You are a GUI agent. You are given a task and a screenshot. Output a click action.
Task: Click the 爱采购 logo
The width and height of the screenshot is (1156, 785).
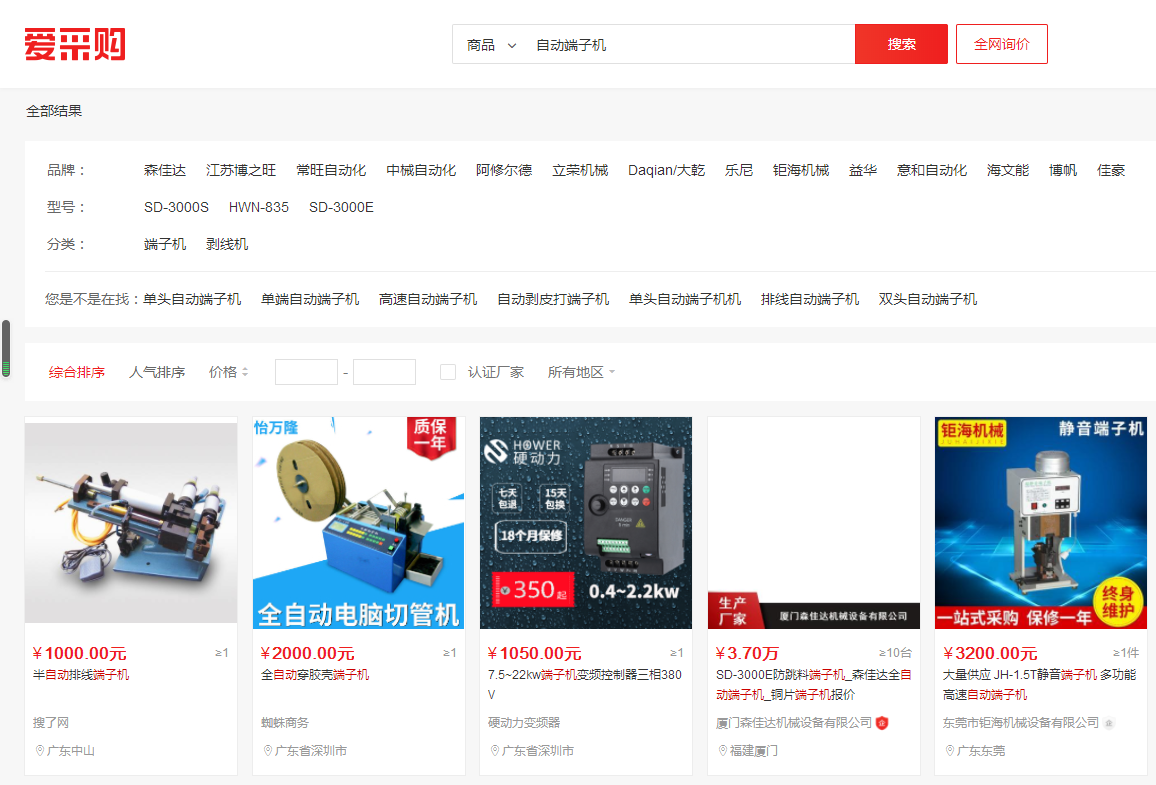point(75,45)
